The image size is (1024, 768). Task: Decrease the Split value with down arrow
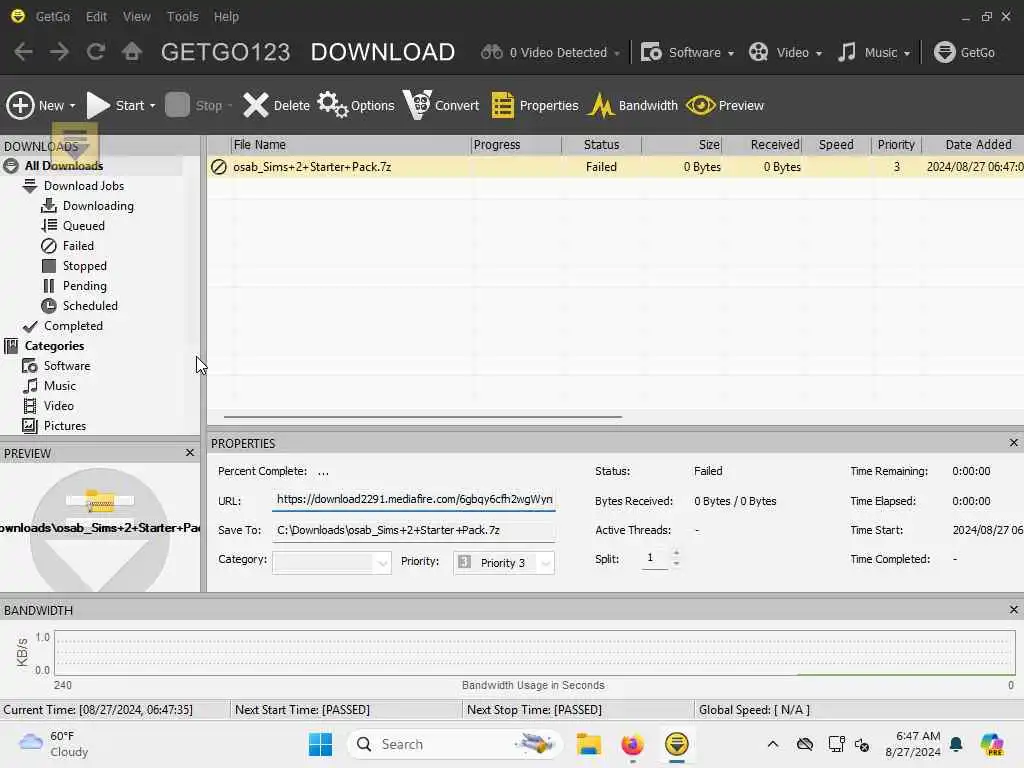pos(677,564)
